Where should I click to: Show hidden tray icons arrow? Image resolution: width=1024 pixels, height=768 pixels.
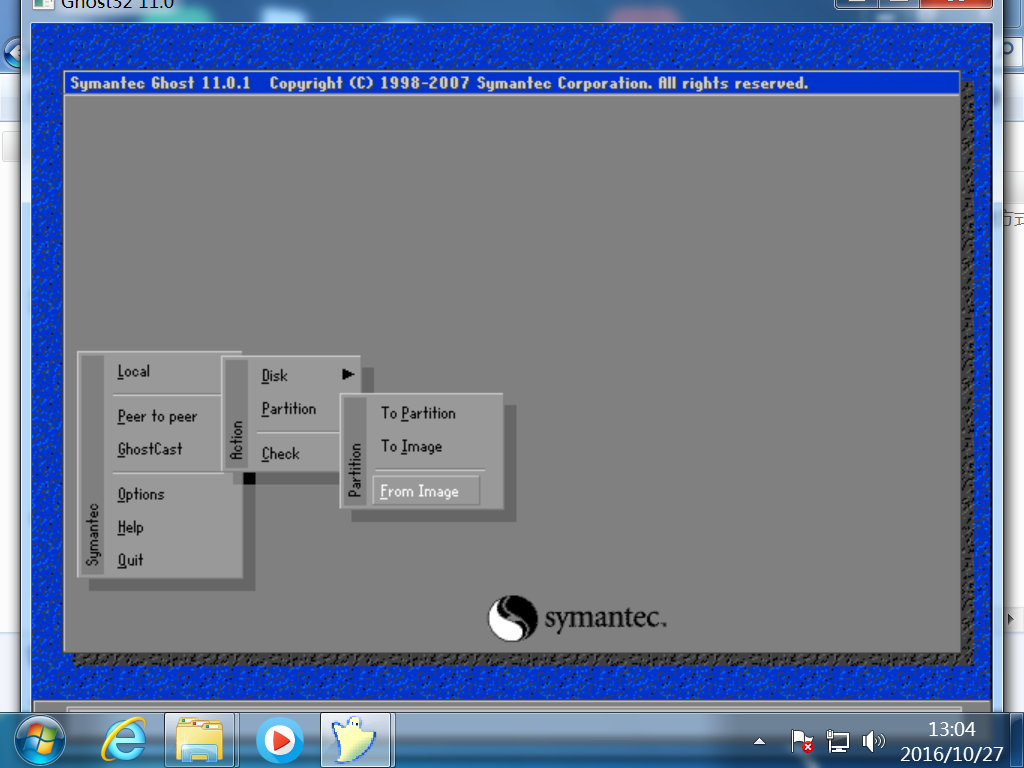pos(759,741)
